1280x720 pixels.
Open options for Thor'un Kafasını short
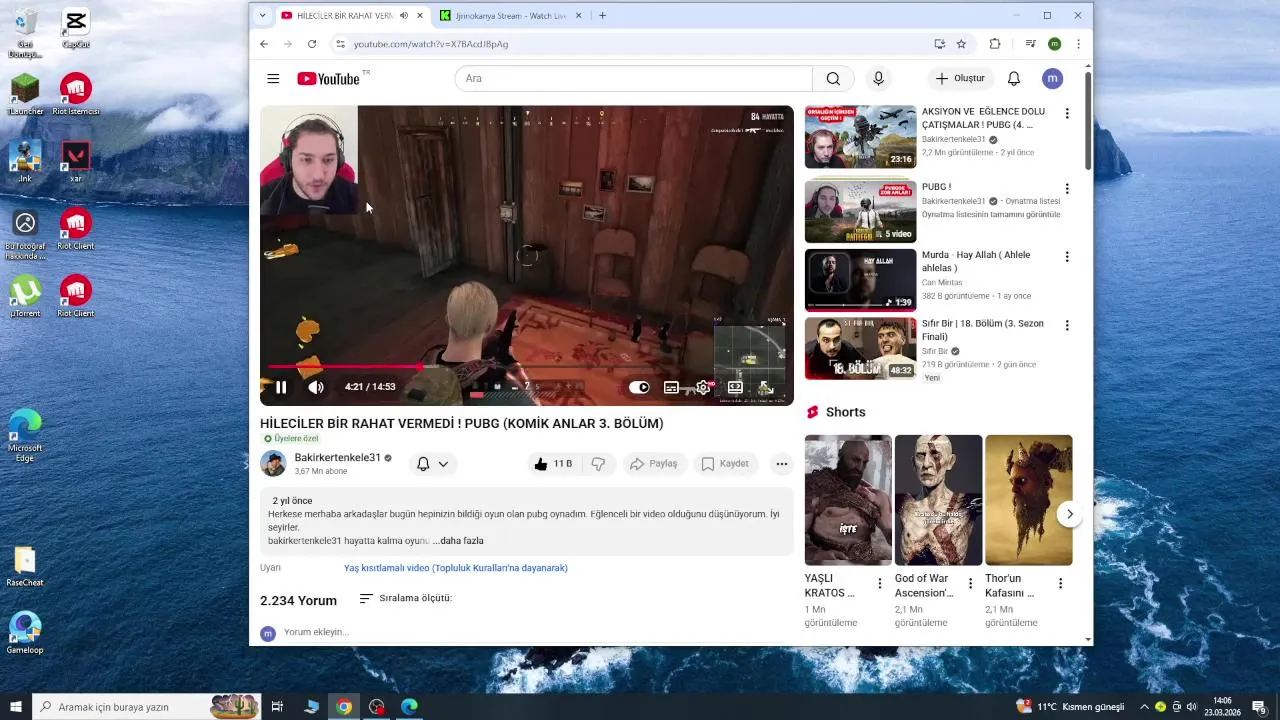click(1060, 584)
